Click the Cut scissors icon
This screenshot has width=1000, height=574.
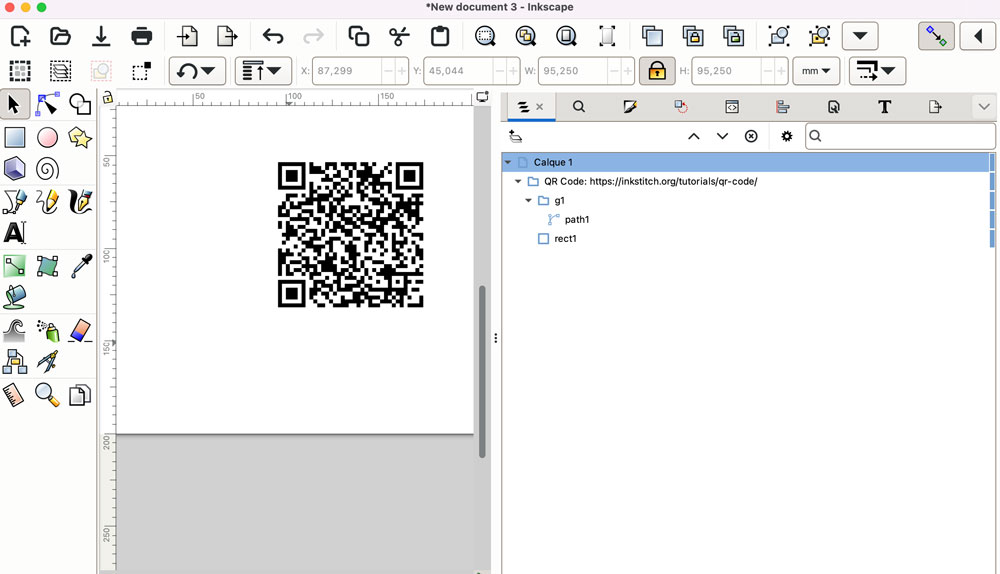coord(399,37)
